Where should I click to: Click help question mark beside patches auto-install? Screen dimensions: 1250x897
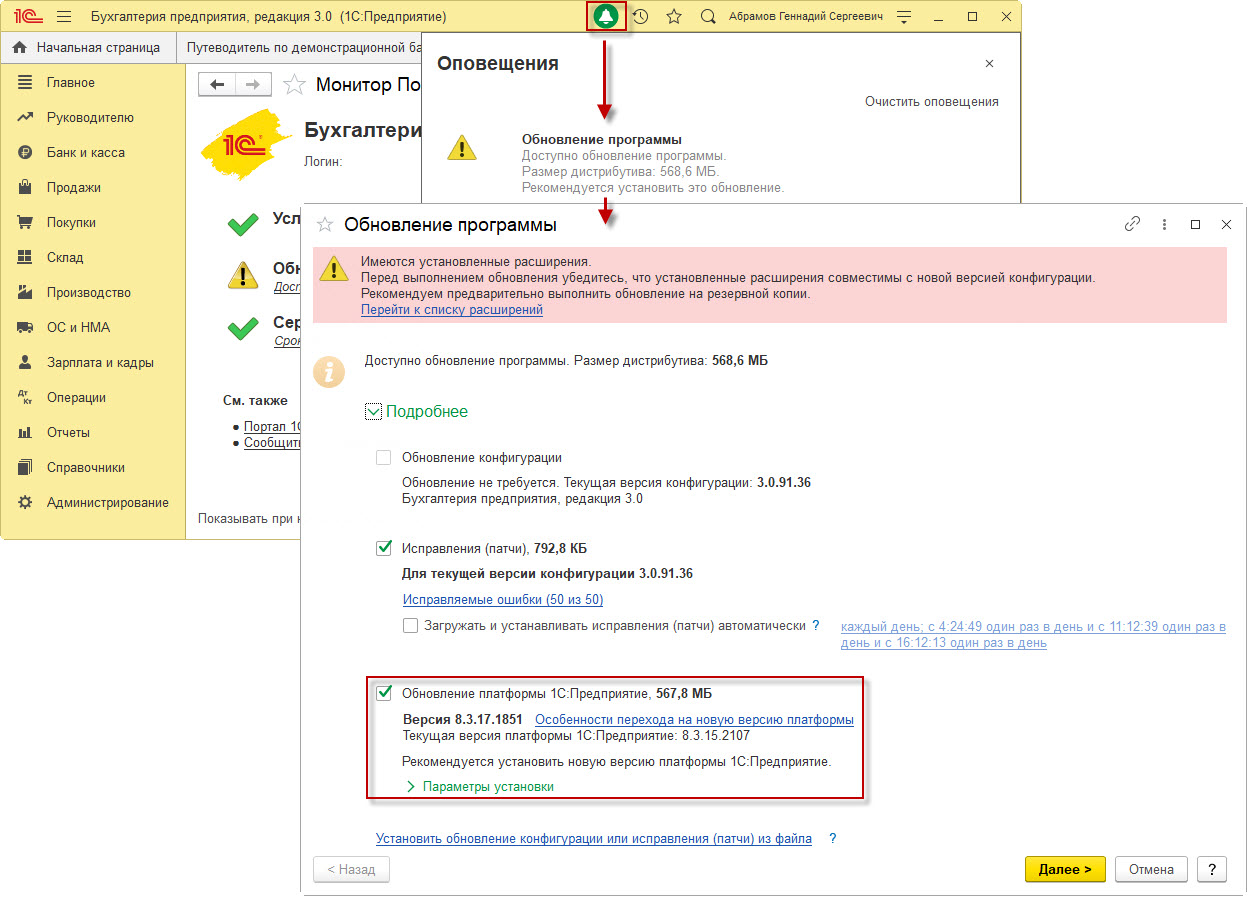tap(816, 625)
